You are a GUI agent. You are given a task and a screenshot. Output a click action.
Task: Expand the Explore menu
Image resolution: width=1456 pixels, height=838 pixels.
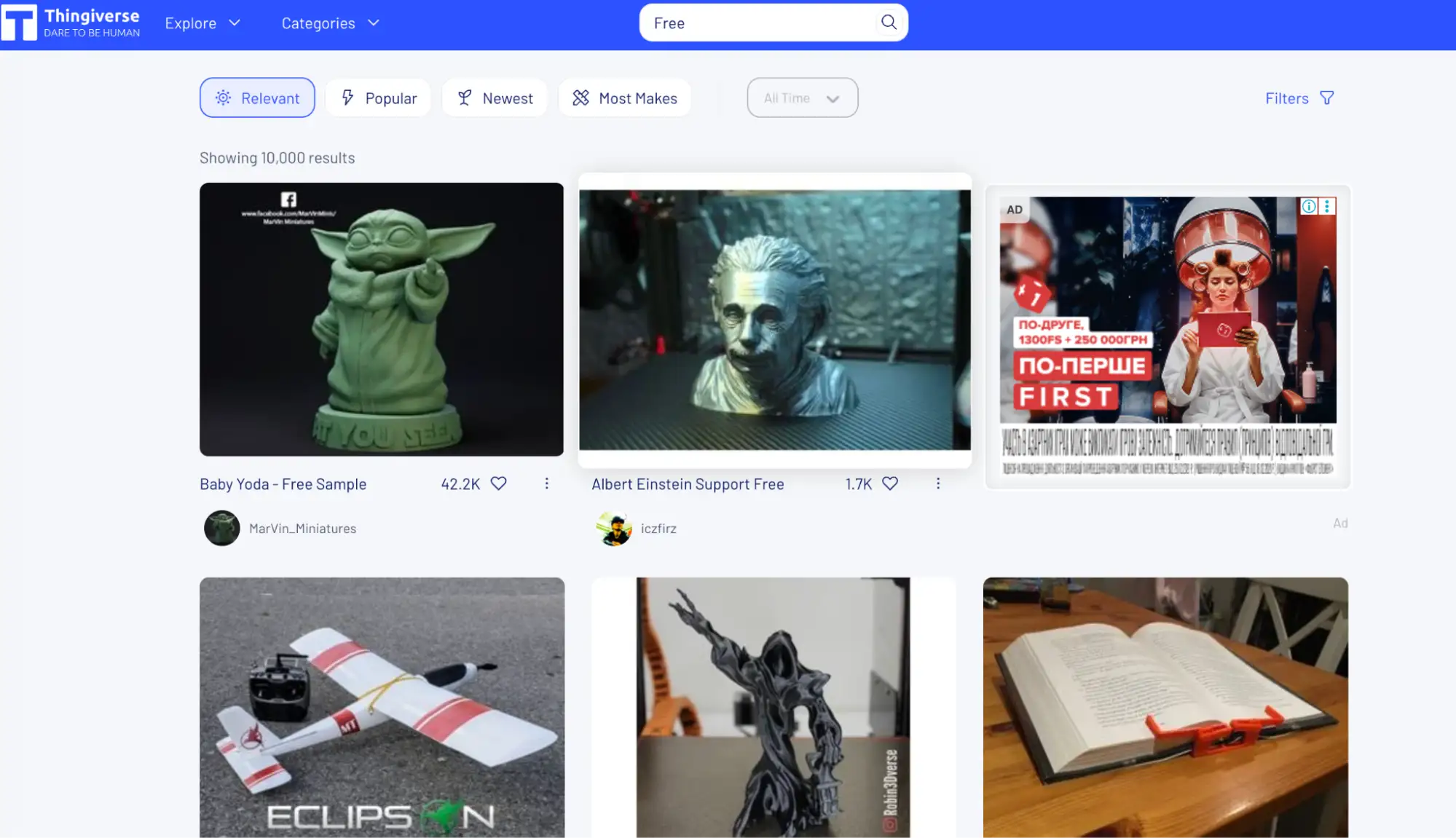pyautogui.click(x=202, y=23)
